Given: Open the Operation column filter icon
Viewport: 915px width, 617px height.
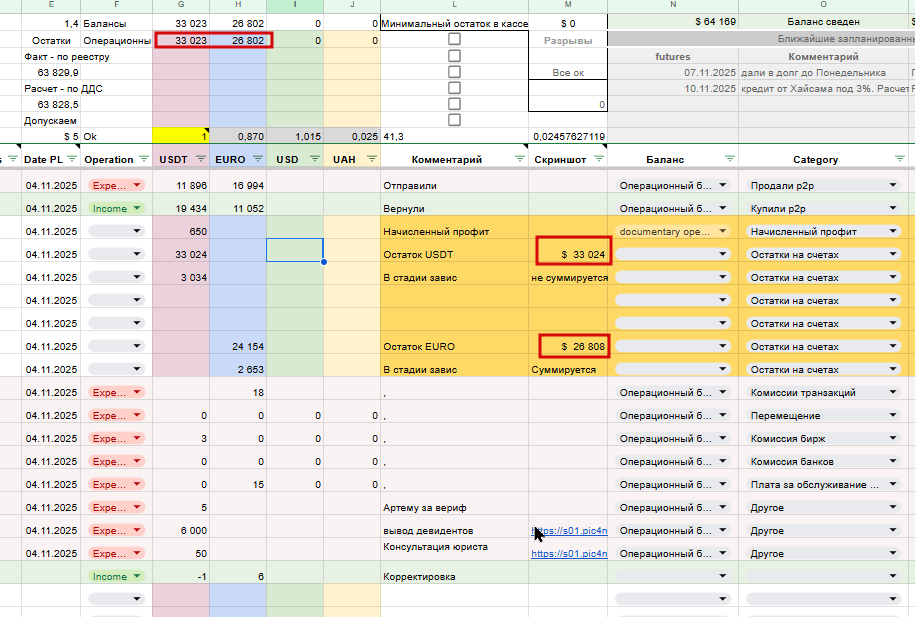Looking at the screenshot, I should click(x=144, y=159).
